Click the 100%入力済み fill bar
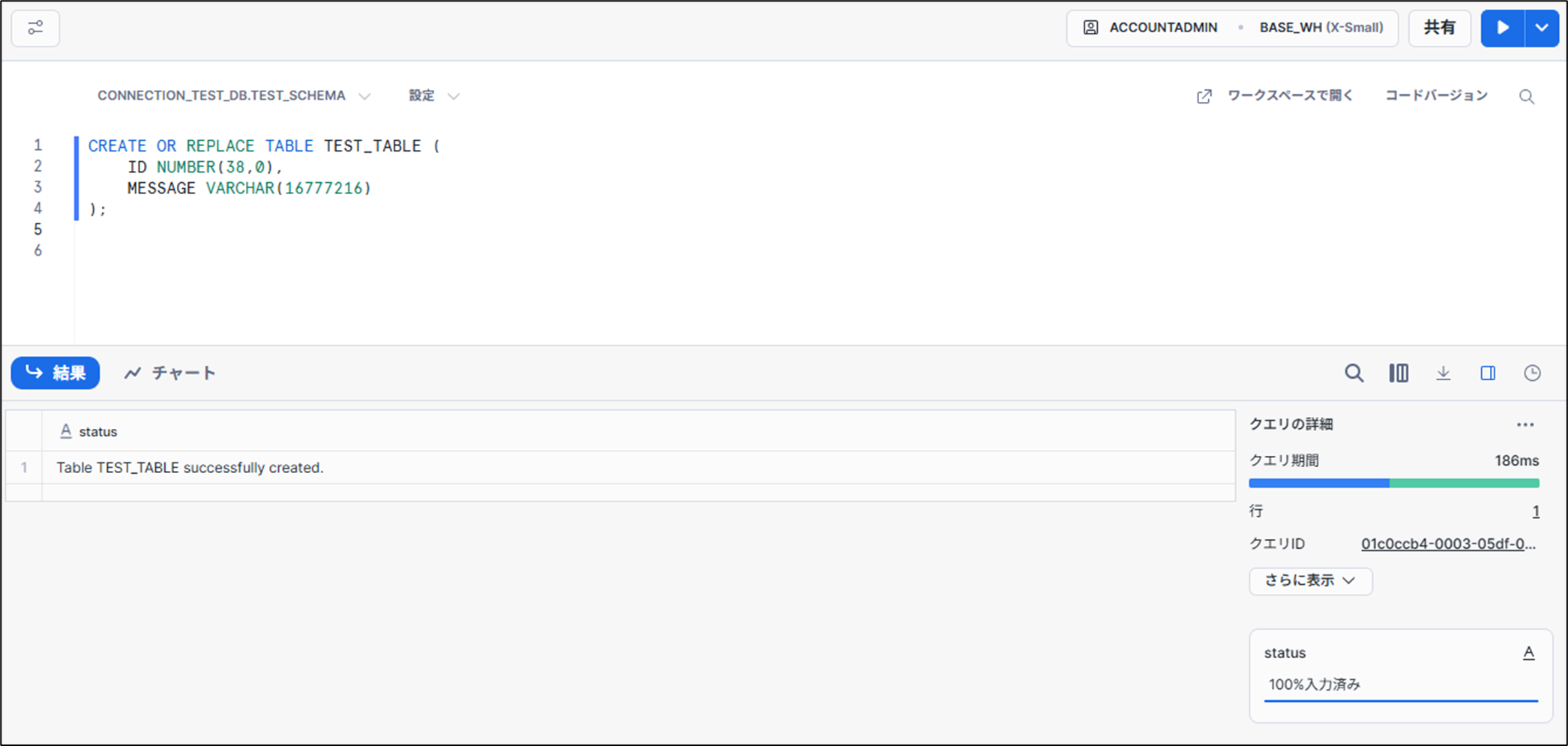The image size is (1568, 746). [x=1401, y=701]
